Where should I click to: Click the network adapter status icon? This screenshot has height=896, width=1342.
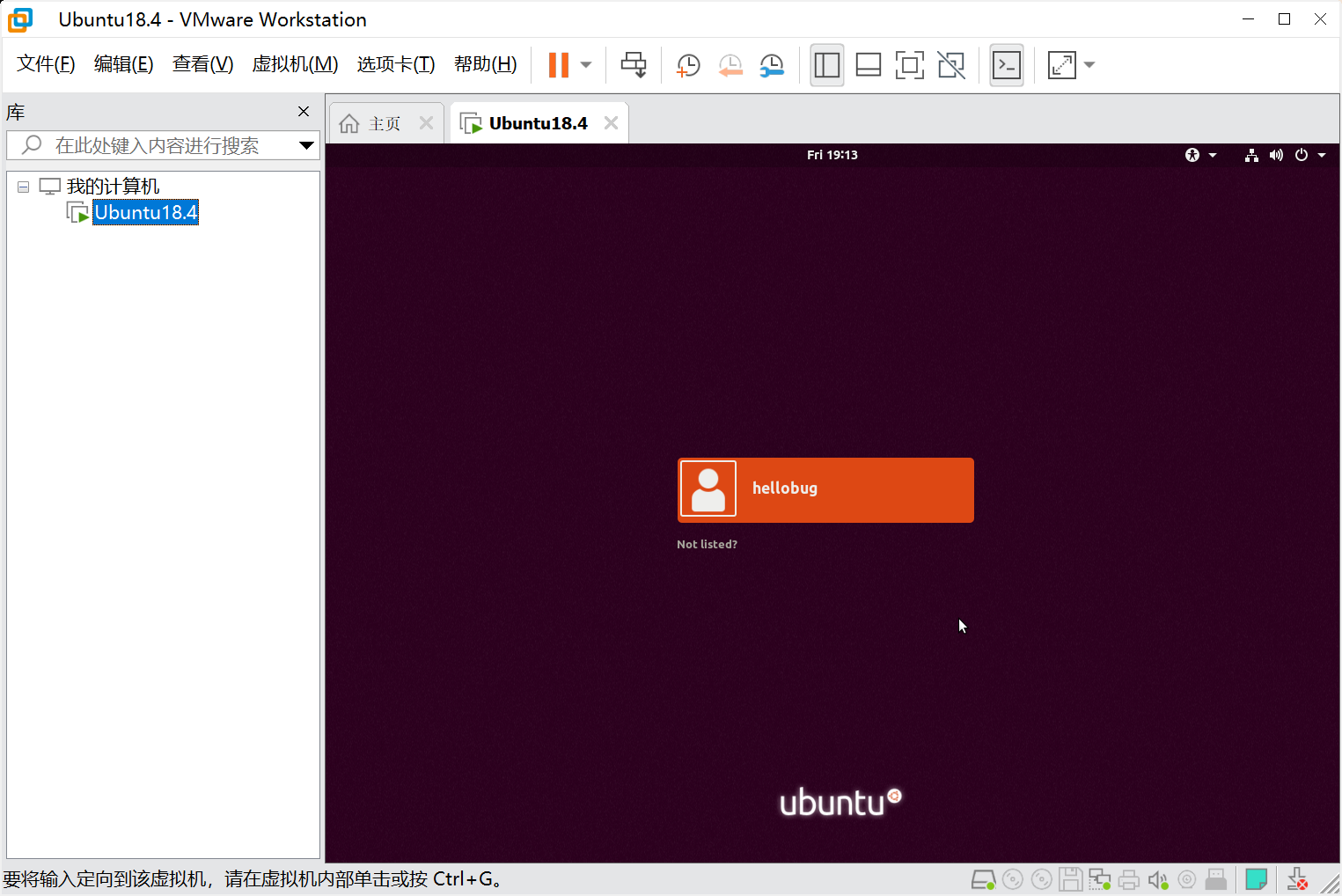[1099, 878]
